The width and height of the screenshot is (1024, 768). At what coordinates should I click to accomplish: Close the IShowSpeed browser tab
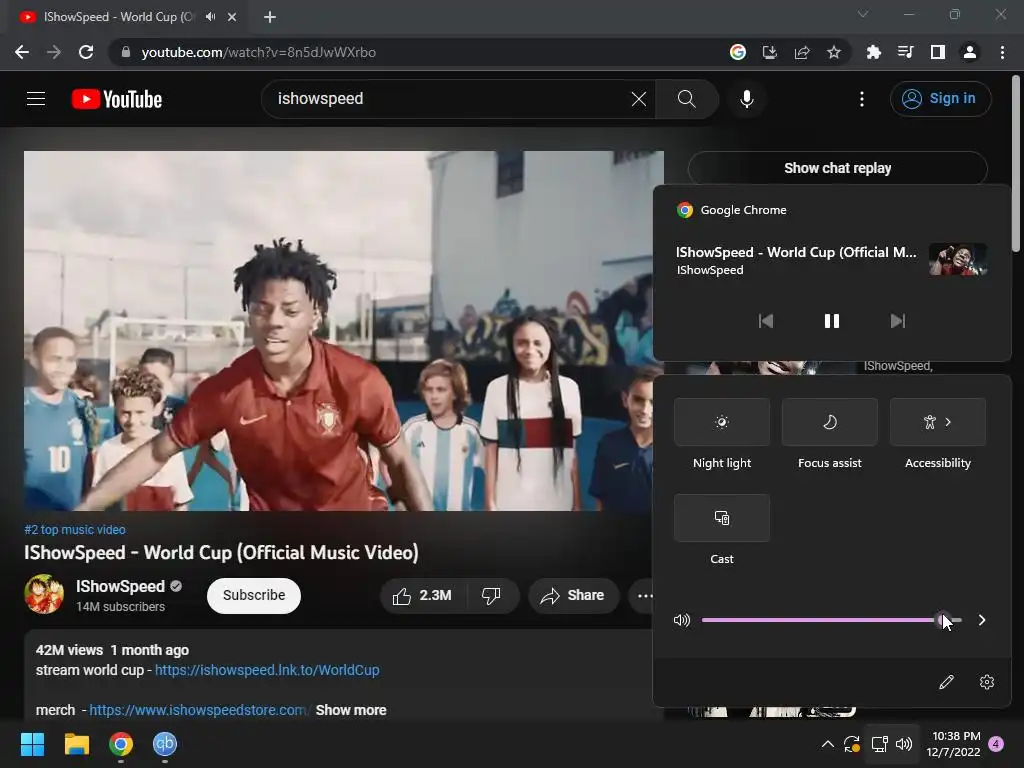[232, 17]
